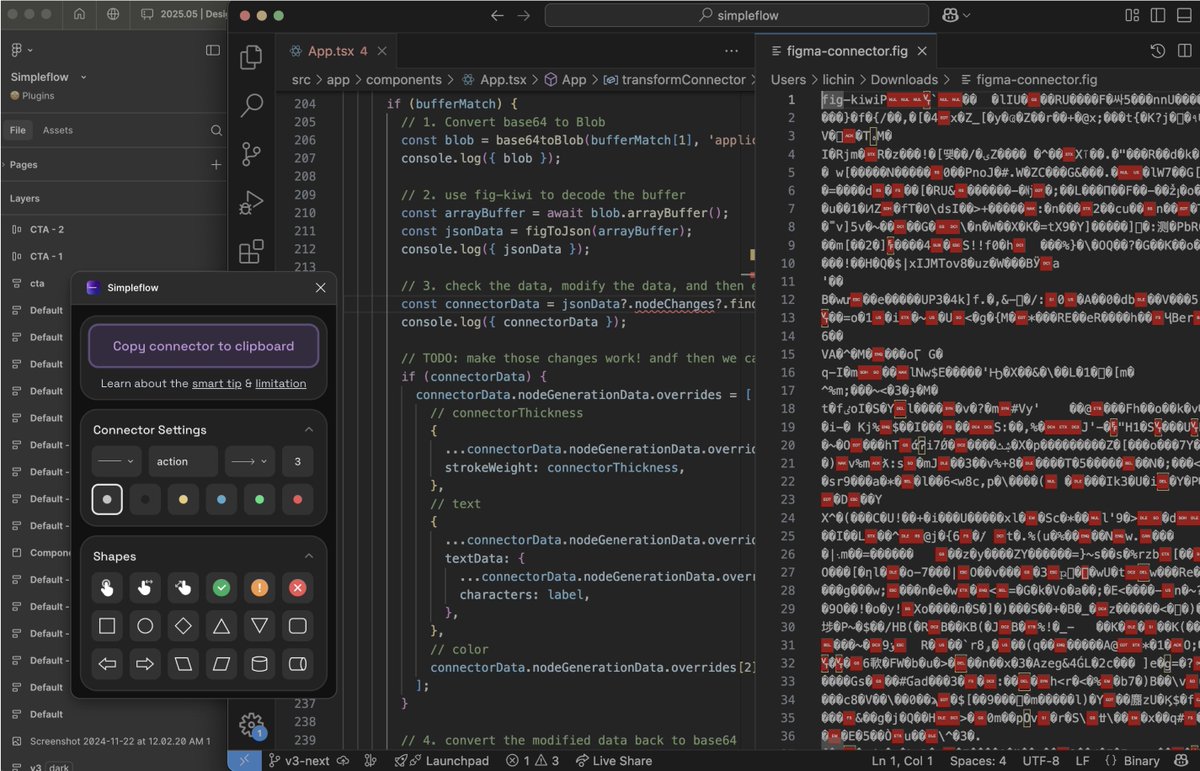1200x771 pixels.
Task: Insert the left arrow shape
Action: coord(107,664)
